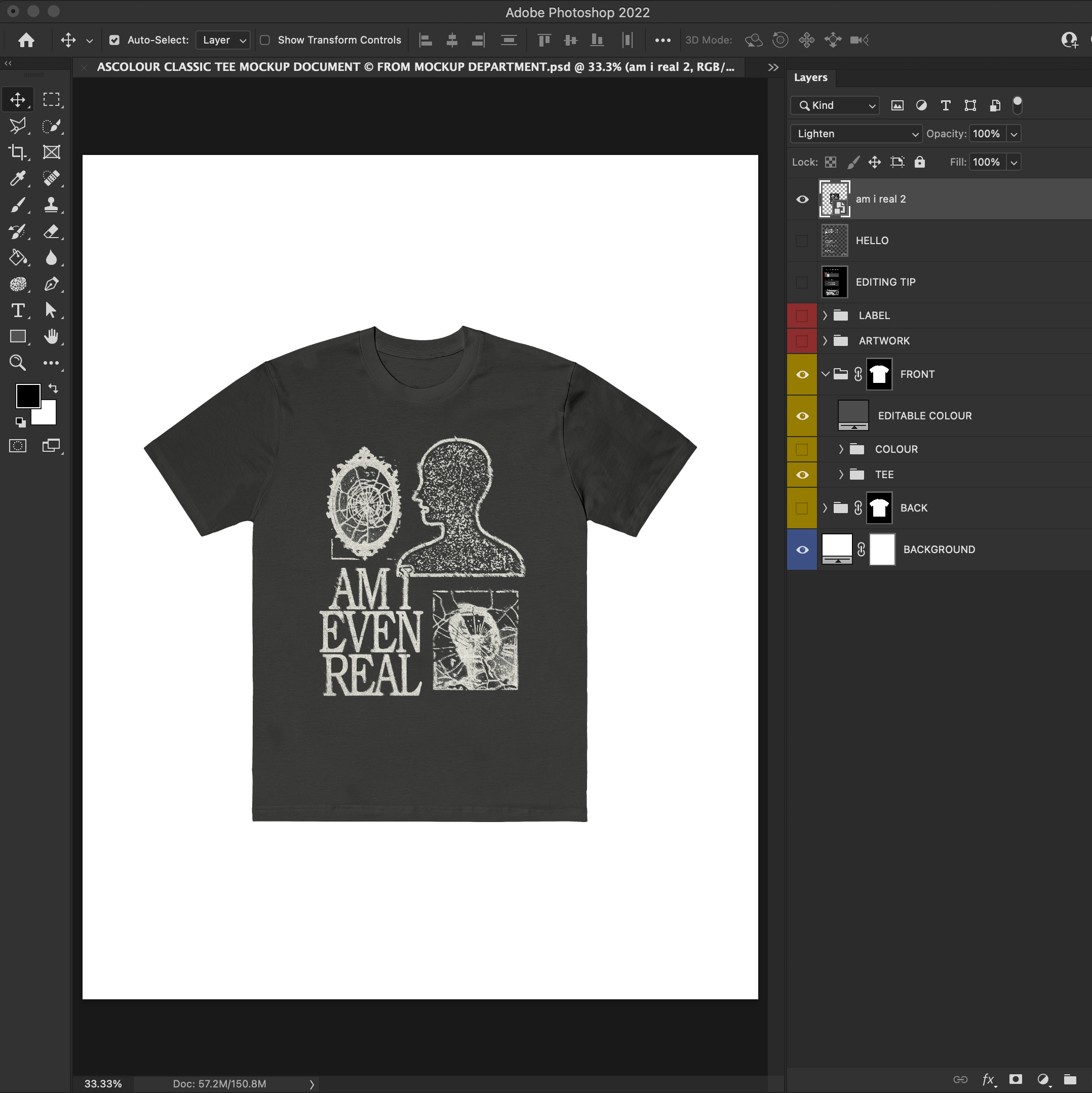This screenshot has height=1093, width=1092.
Task: Open the Lighten blend mode dropdown
Action: coord(855,134)
